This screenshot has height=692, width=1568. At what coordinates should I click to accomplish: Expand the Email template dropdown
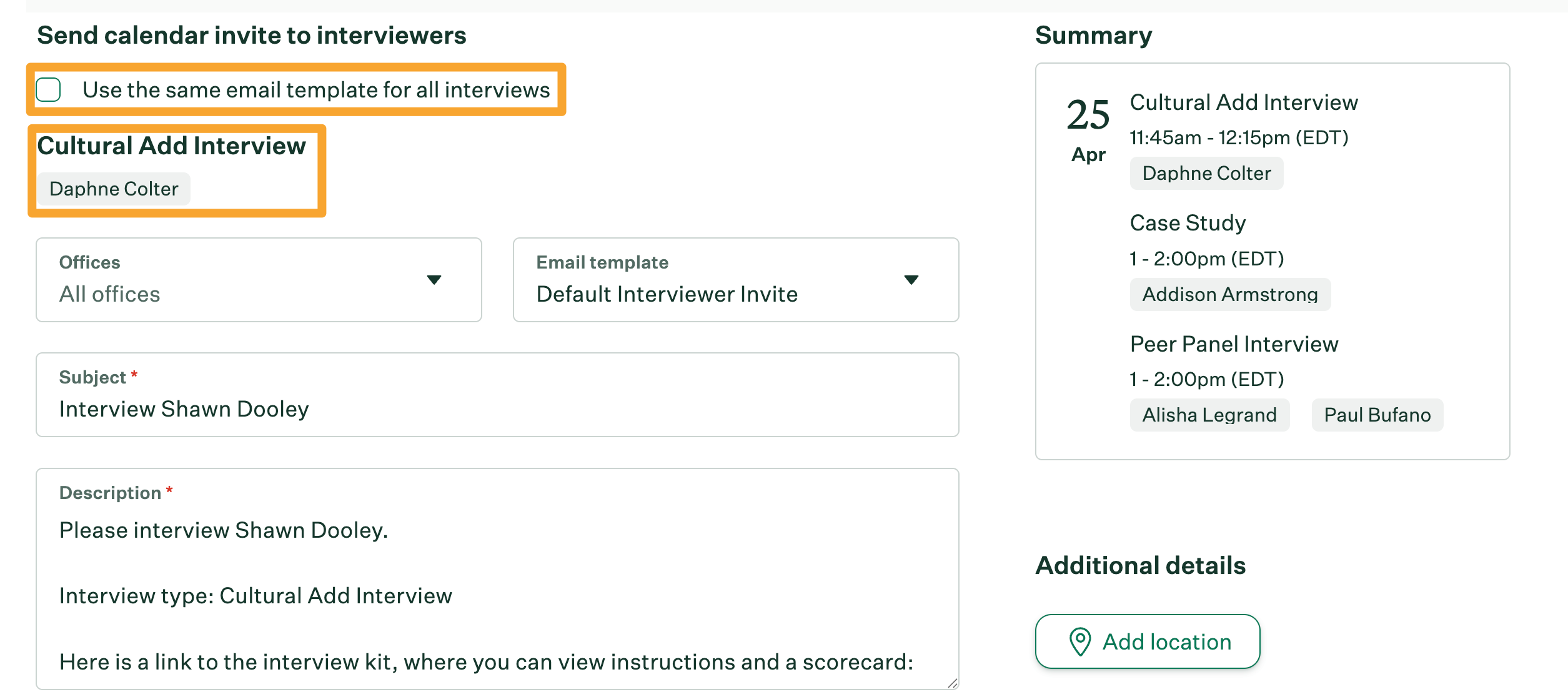click(735, 280)
